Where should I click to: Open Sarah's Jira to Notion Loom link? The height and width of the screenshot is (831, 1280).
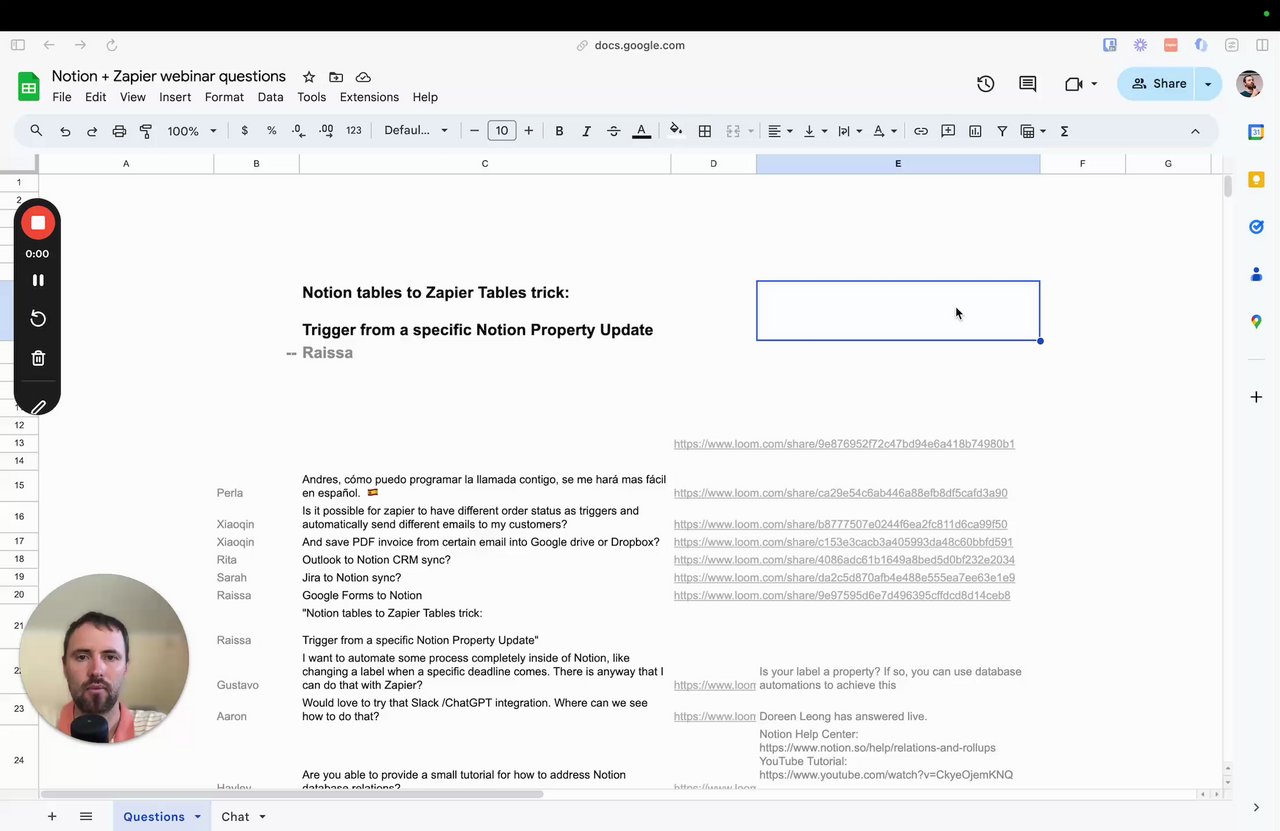[x=844, y=578]
